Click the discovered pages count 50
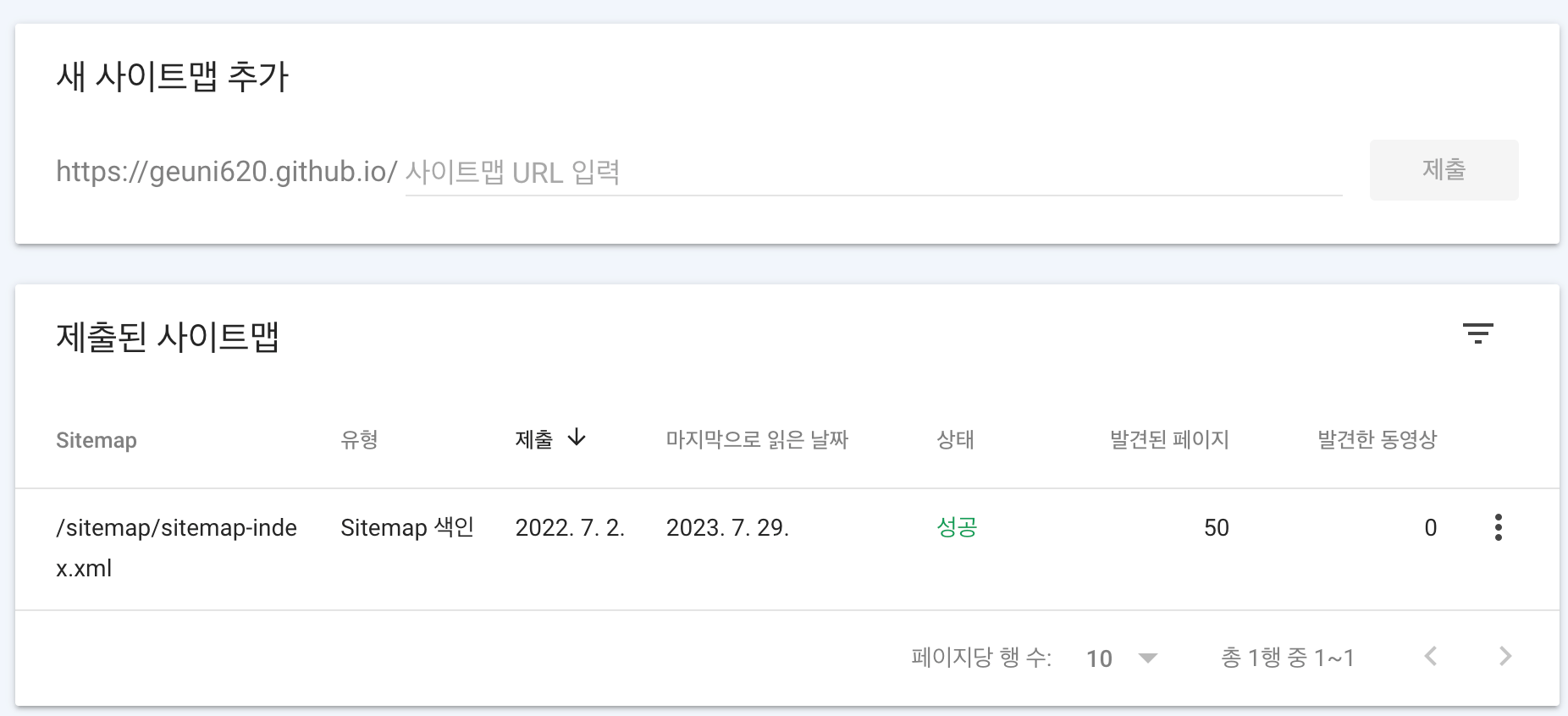This screenshot has height=716, width=1568. (x=1217, y=527)
